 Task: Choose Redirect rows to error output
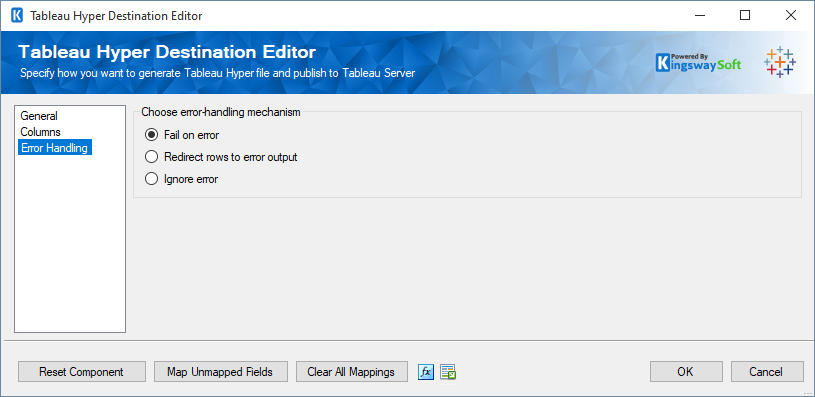coord(221,157)
